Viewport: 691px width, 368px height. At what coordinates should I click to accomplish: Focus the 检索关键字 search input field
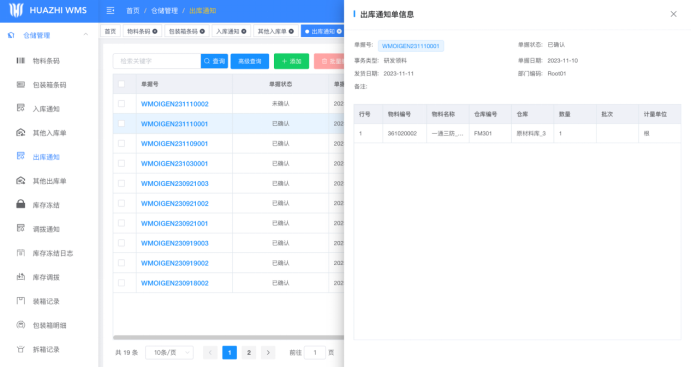click(x=157, y=61)
